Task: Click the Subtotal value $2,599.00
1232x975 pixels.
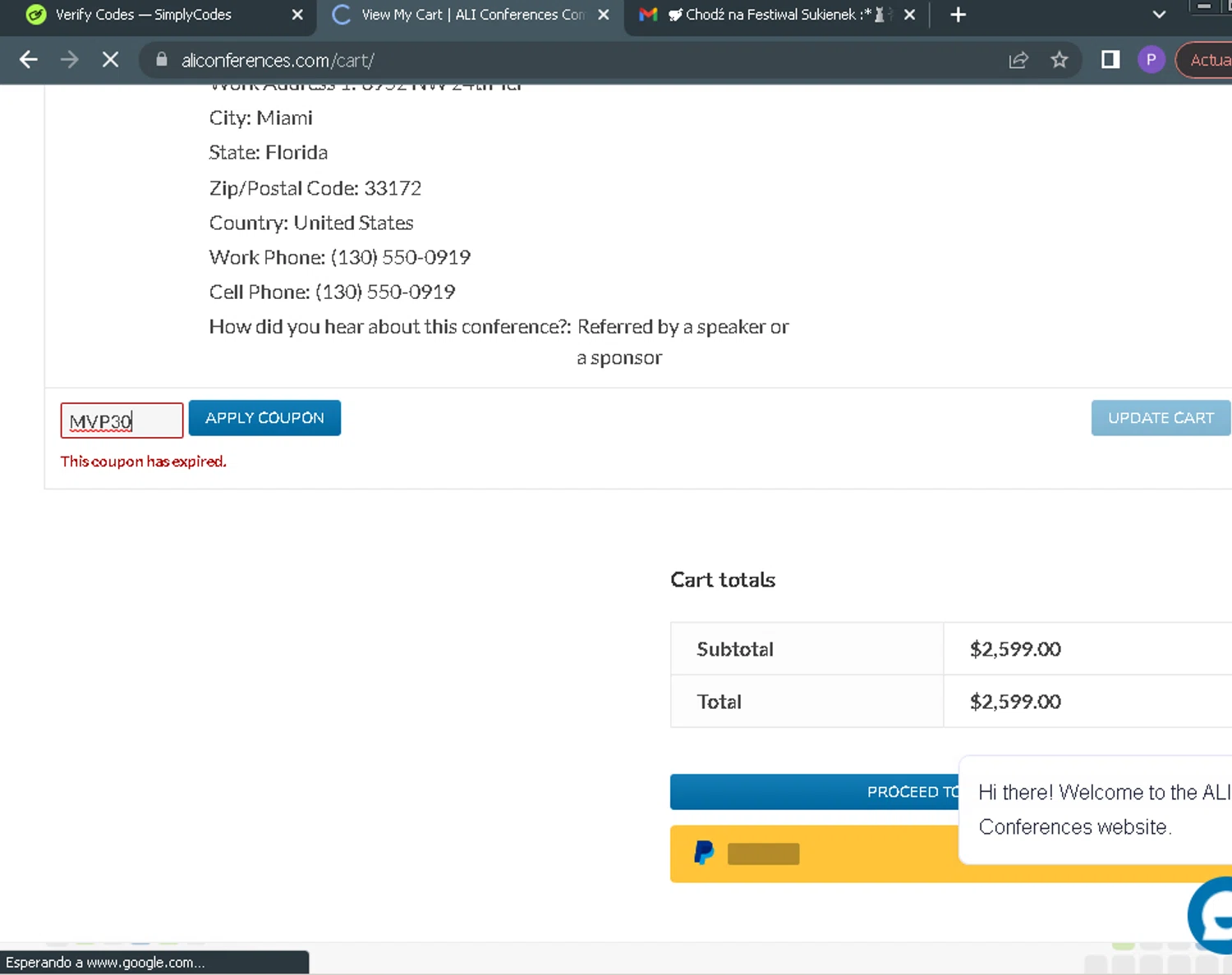Action: [x=1015, y=649]
